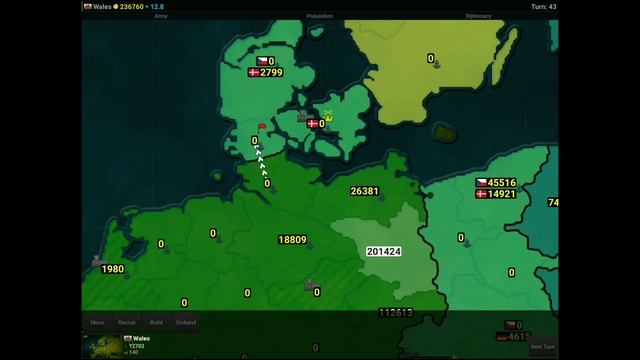Image resolution: width=640 pixels, height=360 pixels.
Task: Click the castle icon left of the southern 0 army
Action: 311,284
